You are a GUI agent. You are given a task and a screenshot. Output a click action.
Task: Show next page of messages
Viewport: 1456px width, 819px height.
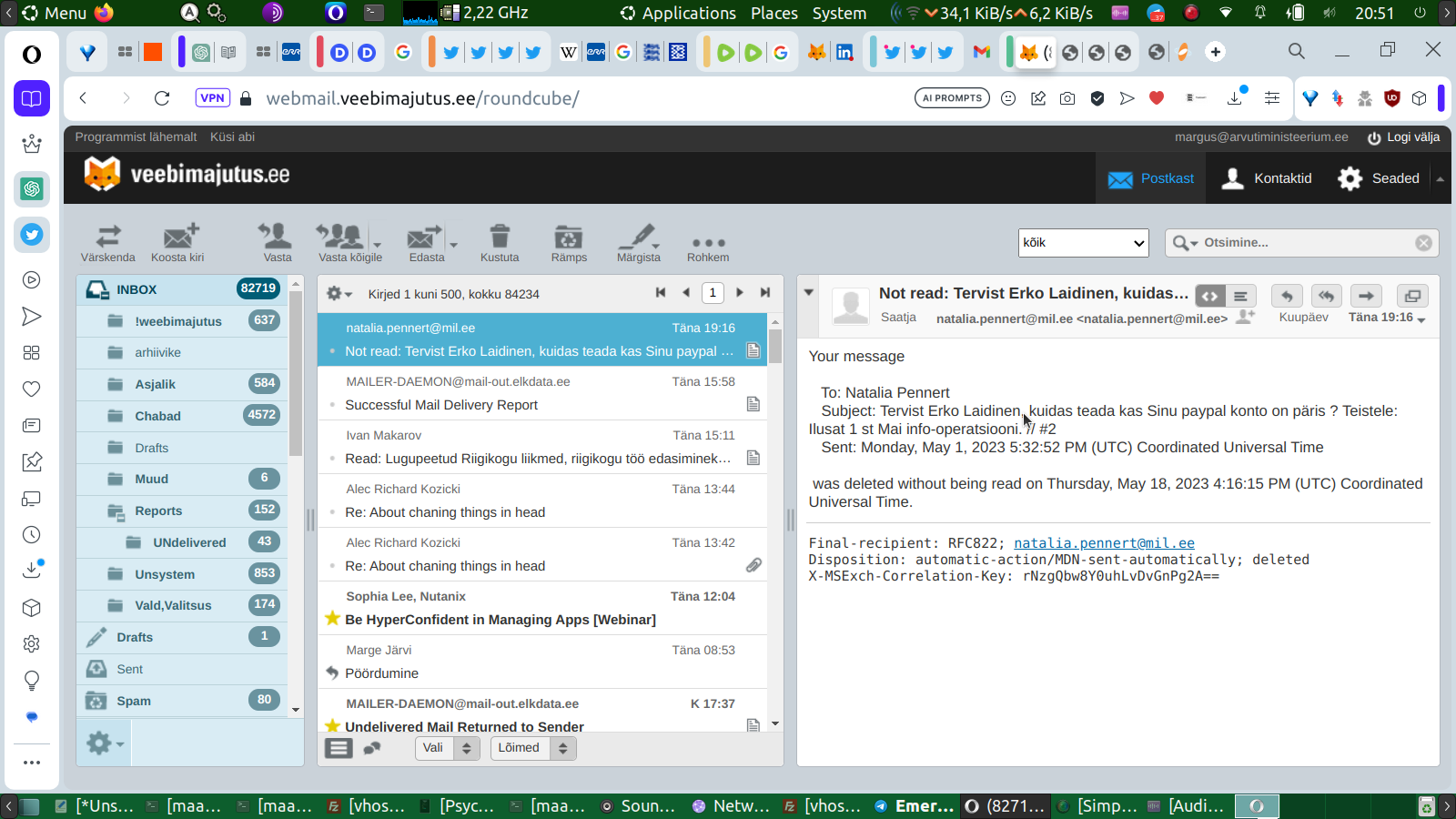[x=740, y=293]
